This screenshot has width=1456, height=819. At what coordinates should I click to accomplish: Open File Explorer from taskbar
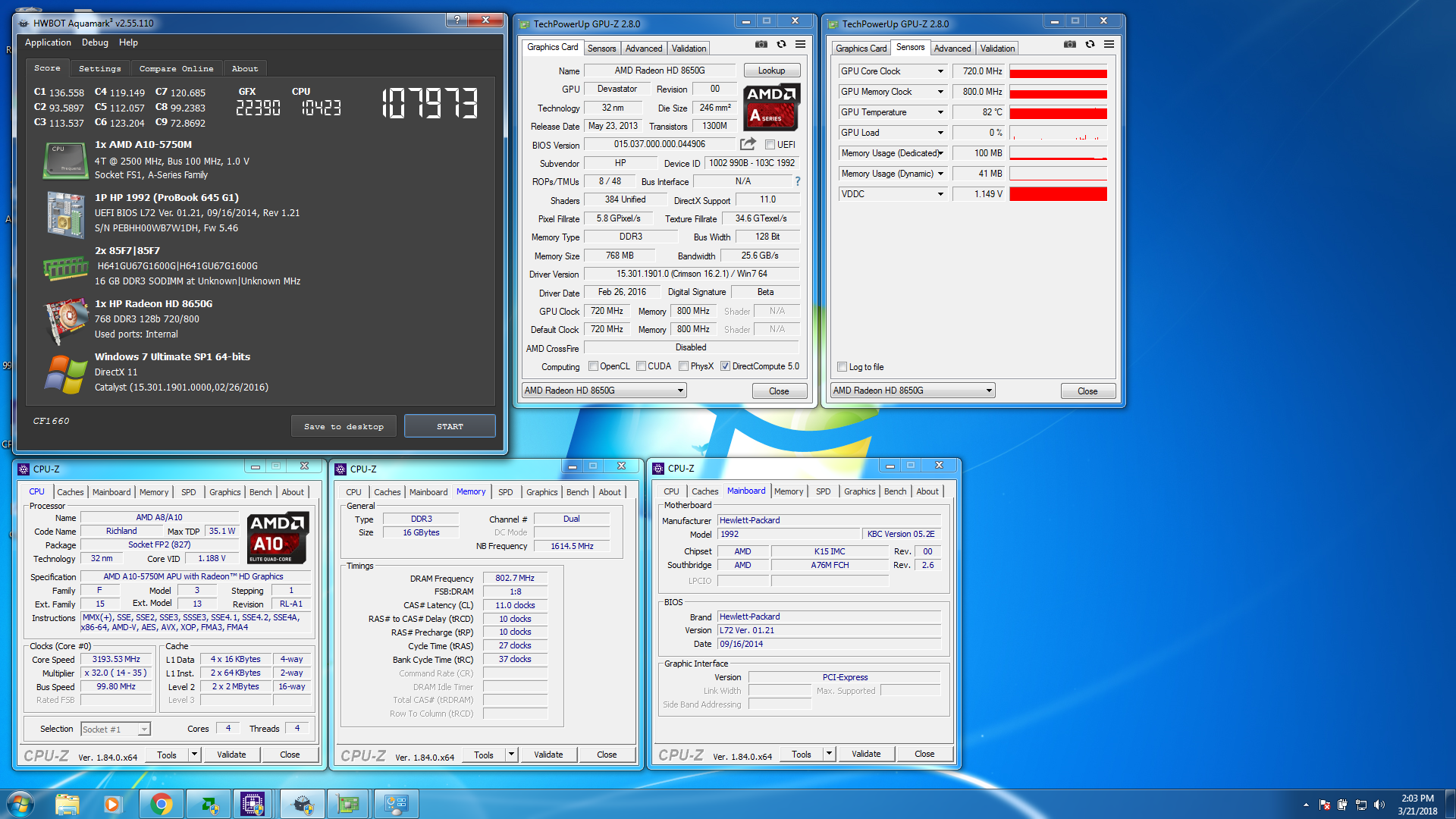[67, 804]
